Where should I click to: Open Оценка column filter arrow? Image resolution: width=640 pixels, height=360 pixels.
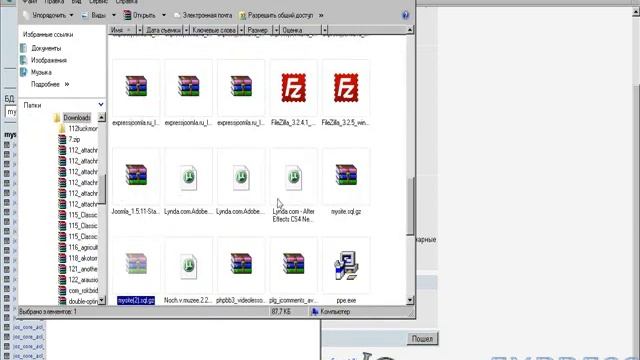click(x=324, y=30)
